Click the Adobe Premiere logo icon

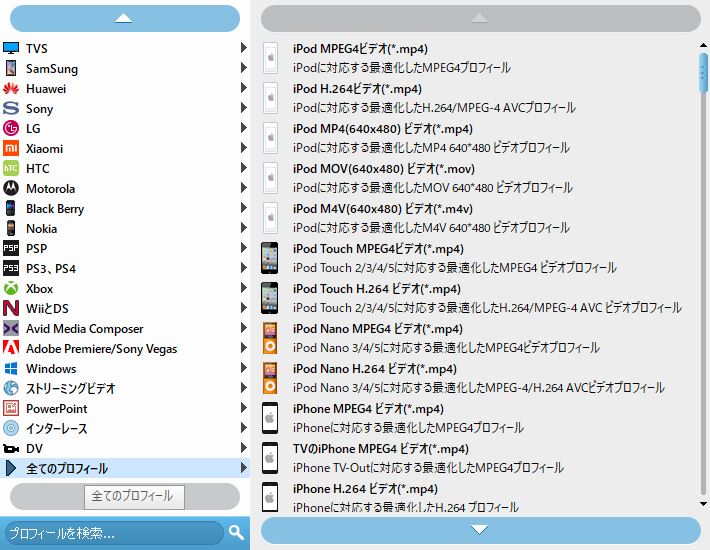11,348
